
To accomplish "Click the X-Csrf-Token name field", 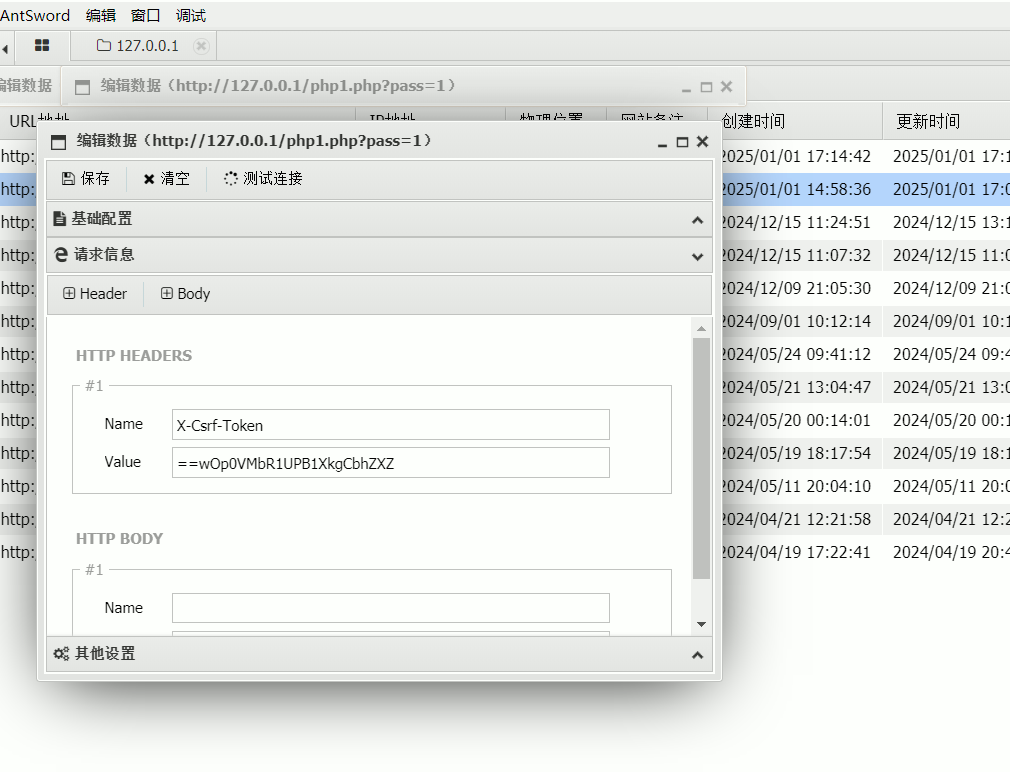I will (390, 425).
